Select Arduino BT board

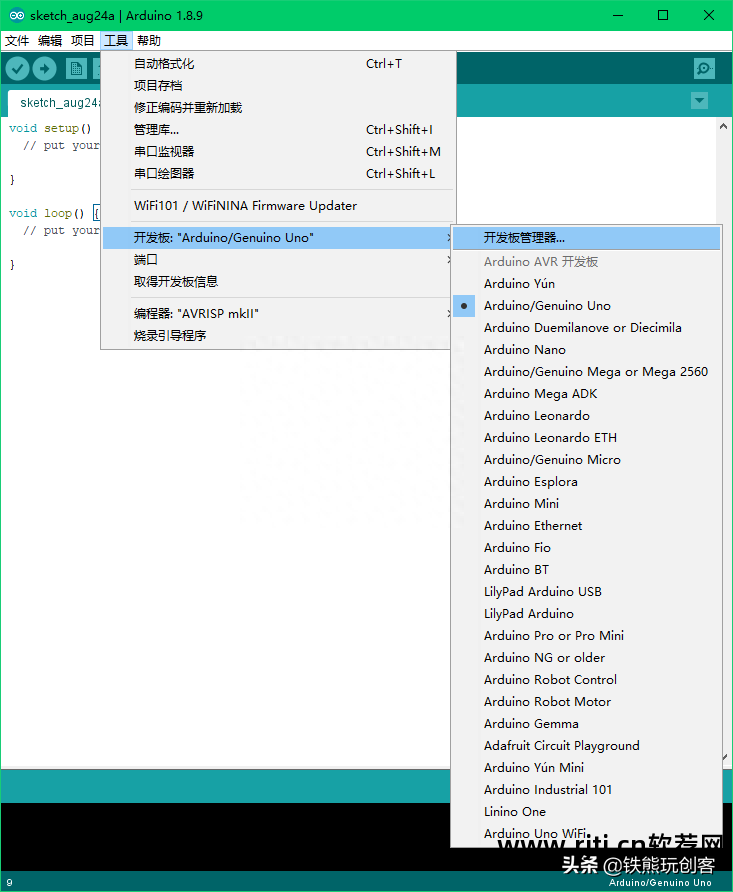pyautogui.click(x=586, y=569)
